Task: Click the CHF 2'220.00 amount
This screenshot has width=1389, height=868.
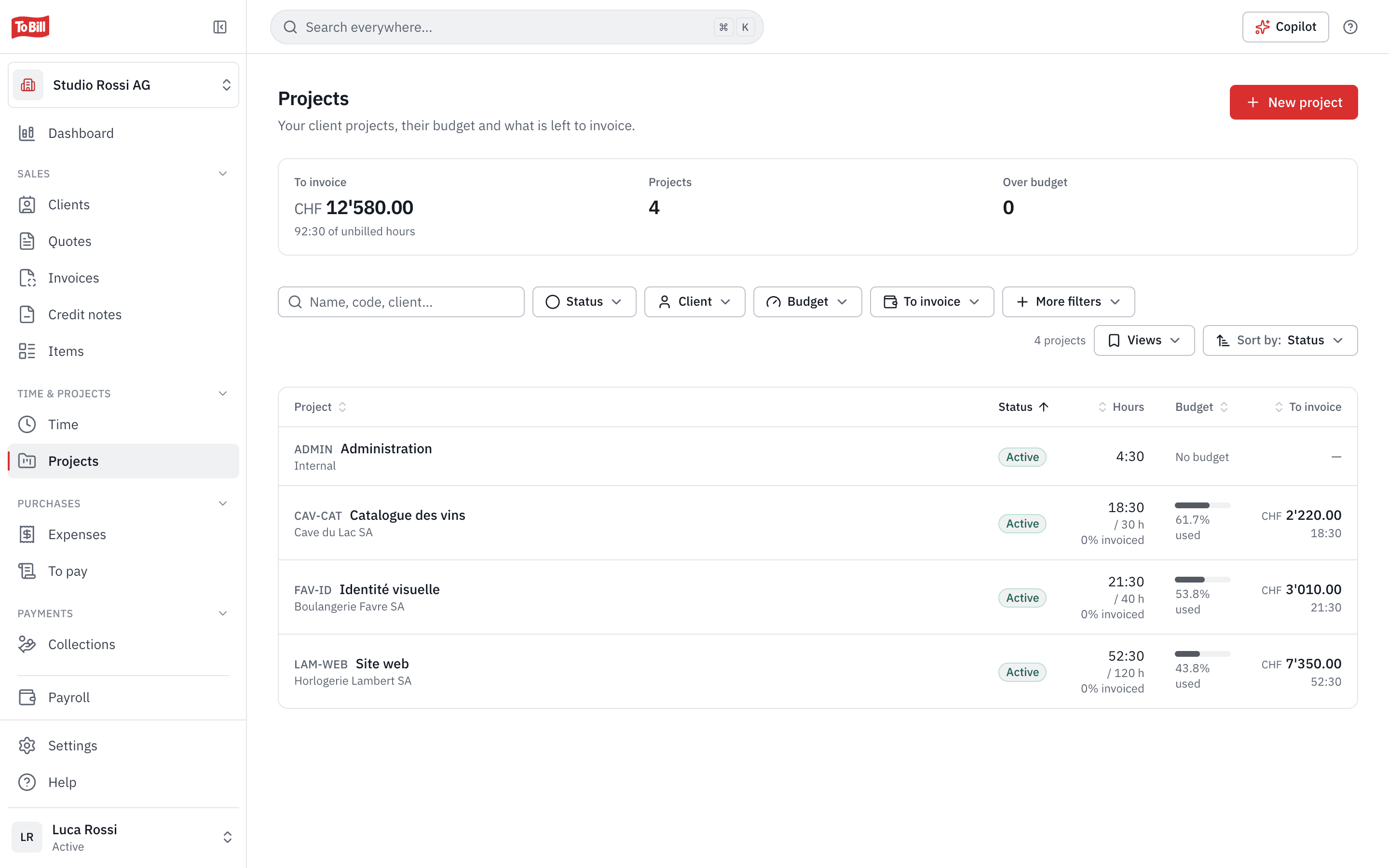Action: pyautogui.click(x=1301, y=515)
